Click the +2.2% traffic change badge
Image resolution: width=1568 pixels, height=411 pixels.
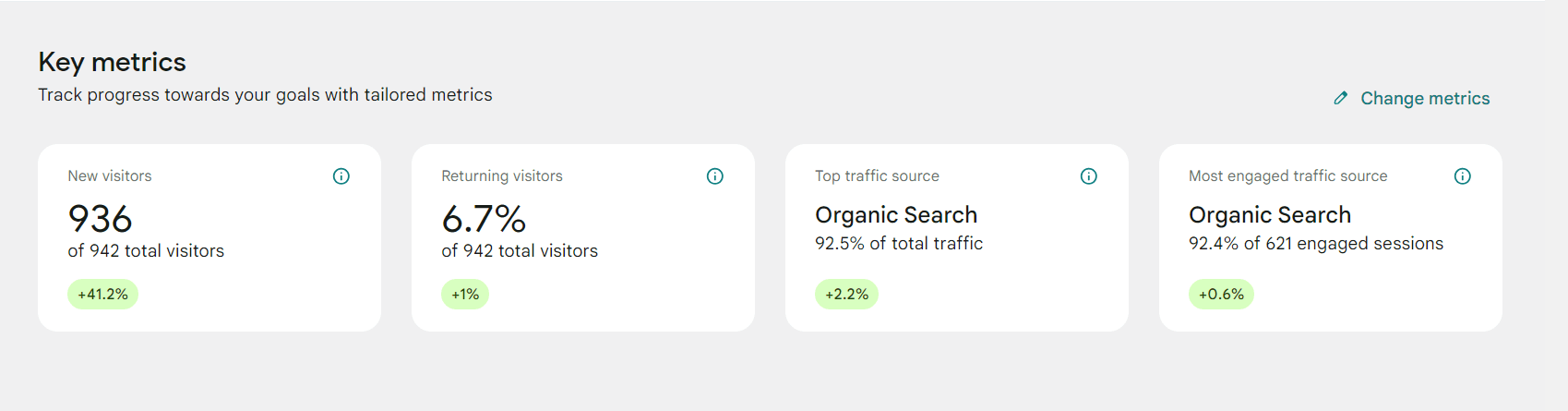coord(846,295)
